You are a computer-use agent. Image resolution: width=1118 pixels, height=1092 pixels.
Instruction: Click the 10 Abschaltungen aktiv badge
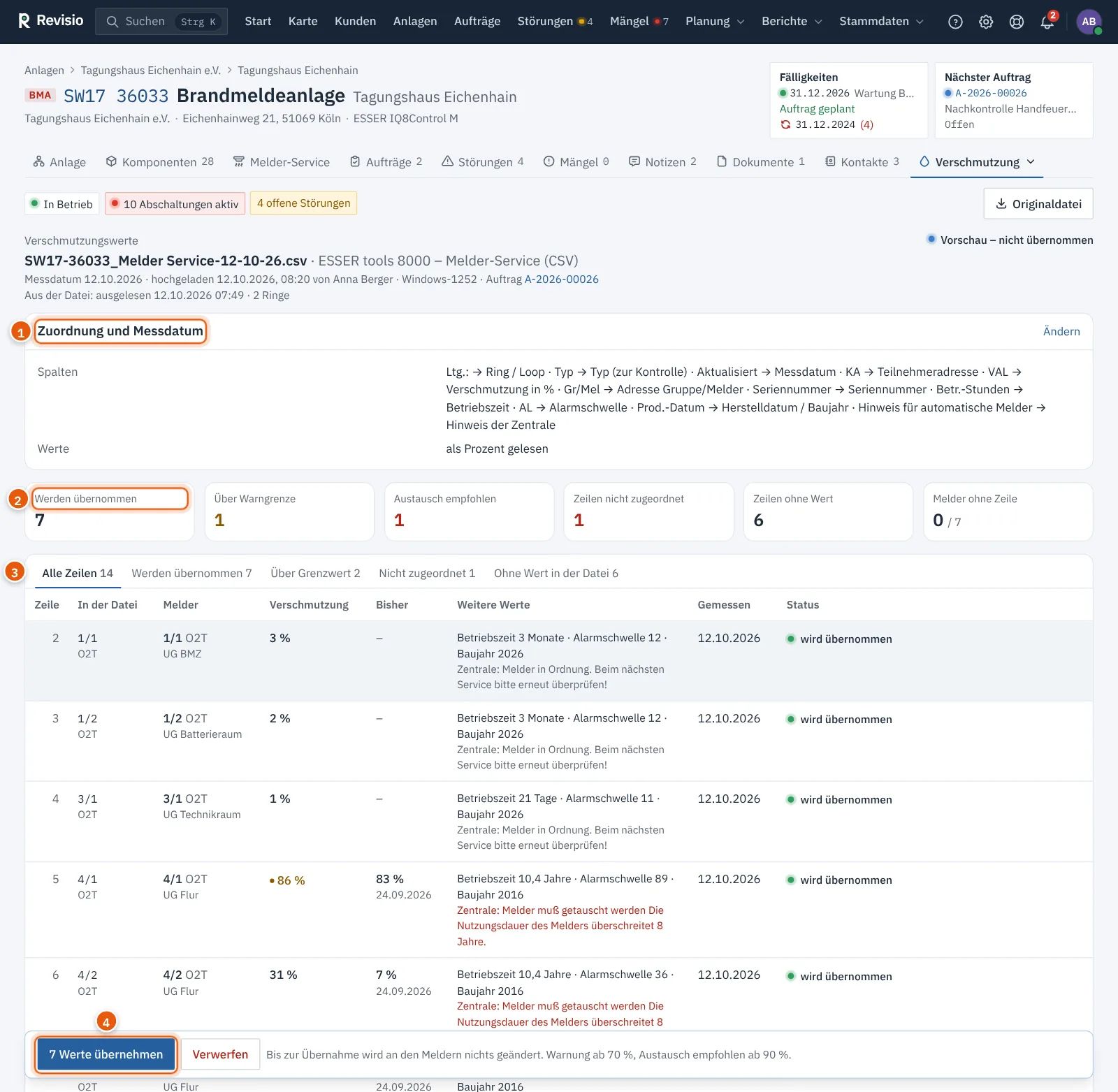(x=175, y=204)
